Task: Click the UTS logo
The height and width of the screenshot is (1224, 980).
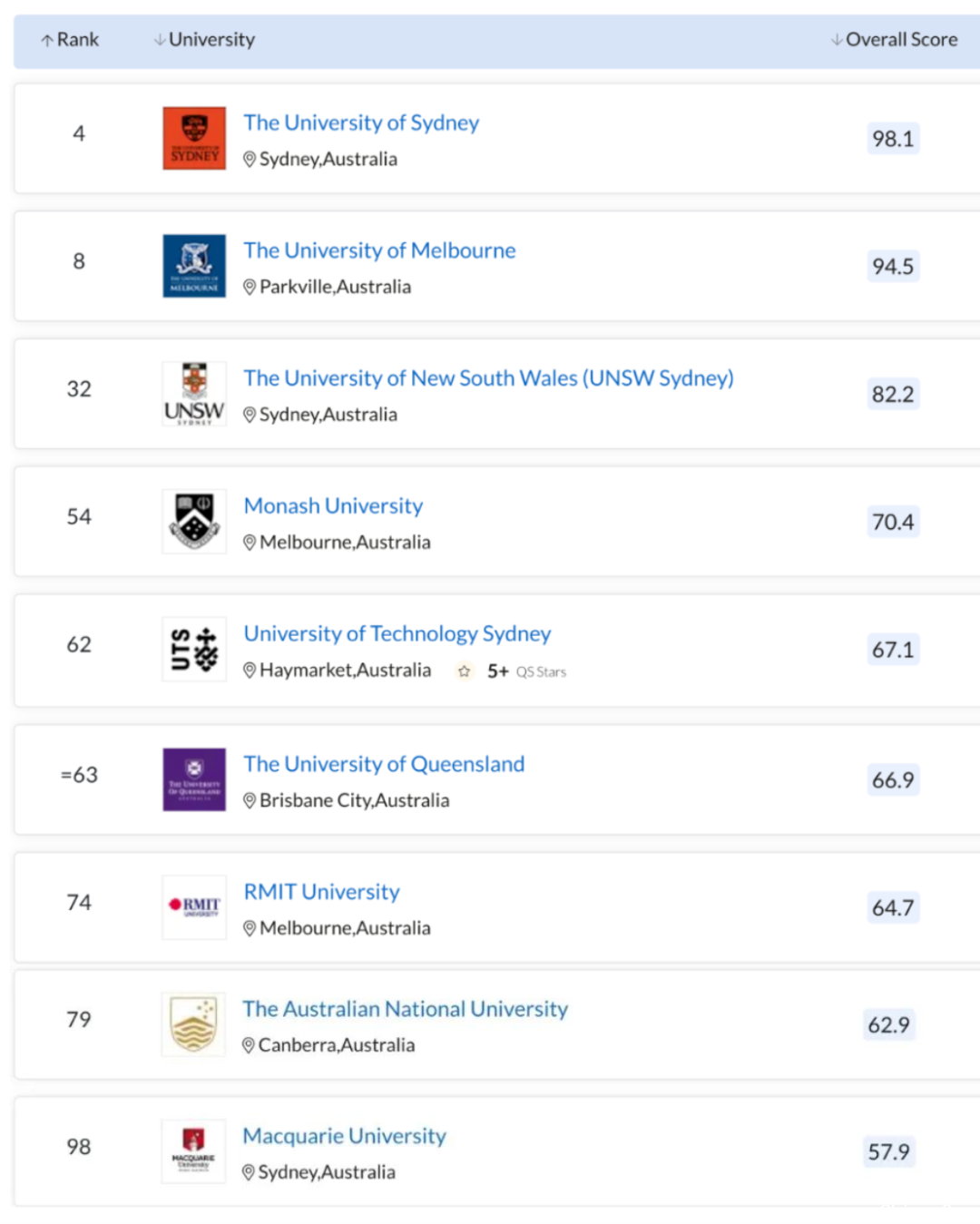Action: tap(194, 650)
